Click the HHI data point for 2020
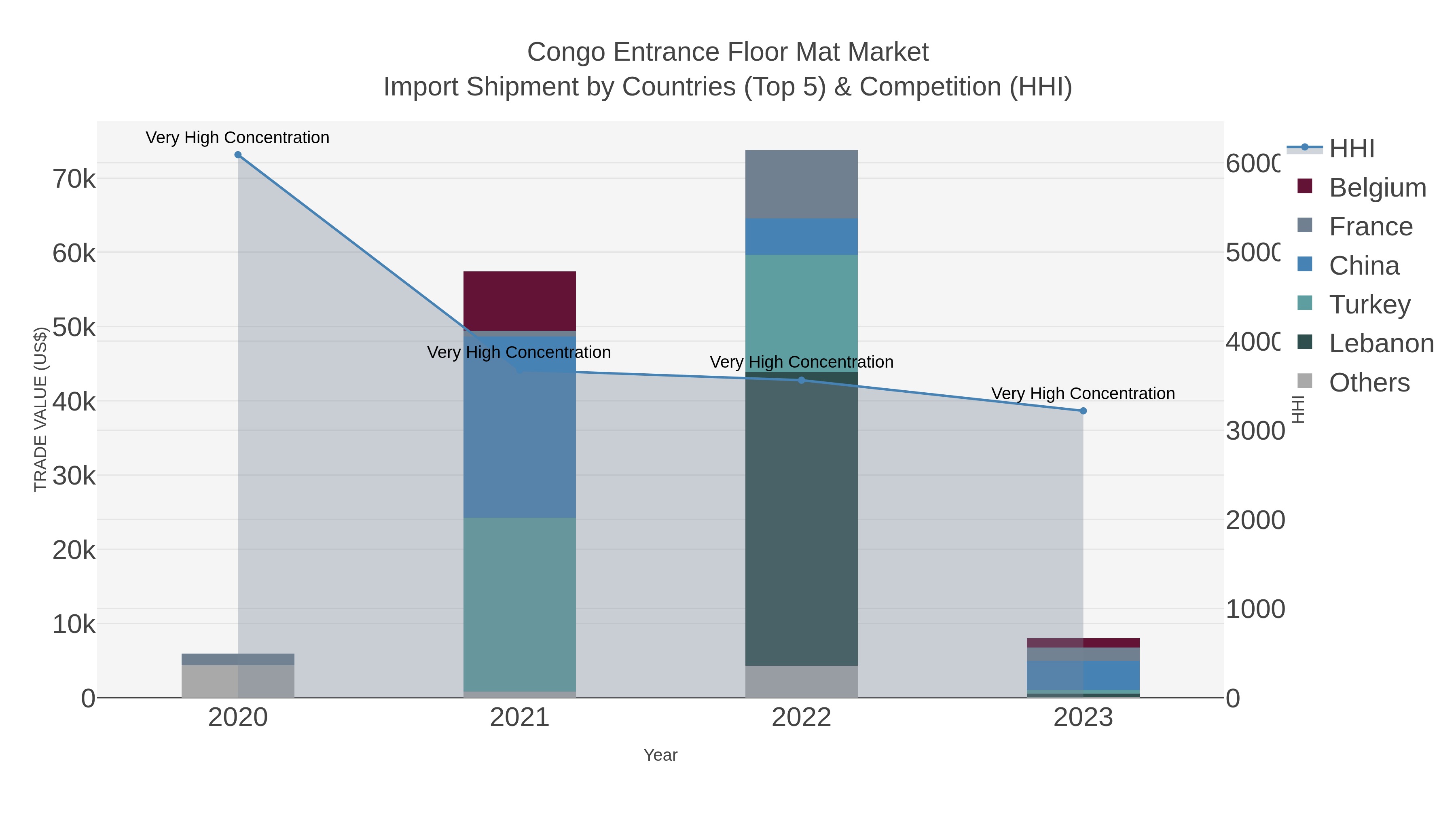 coord(238,155)
